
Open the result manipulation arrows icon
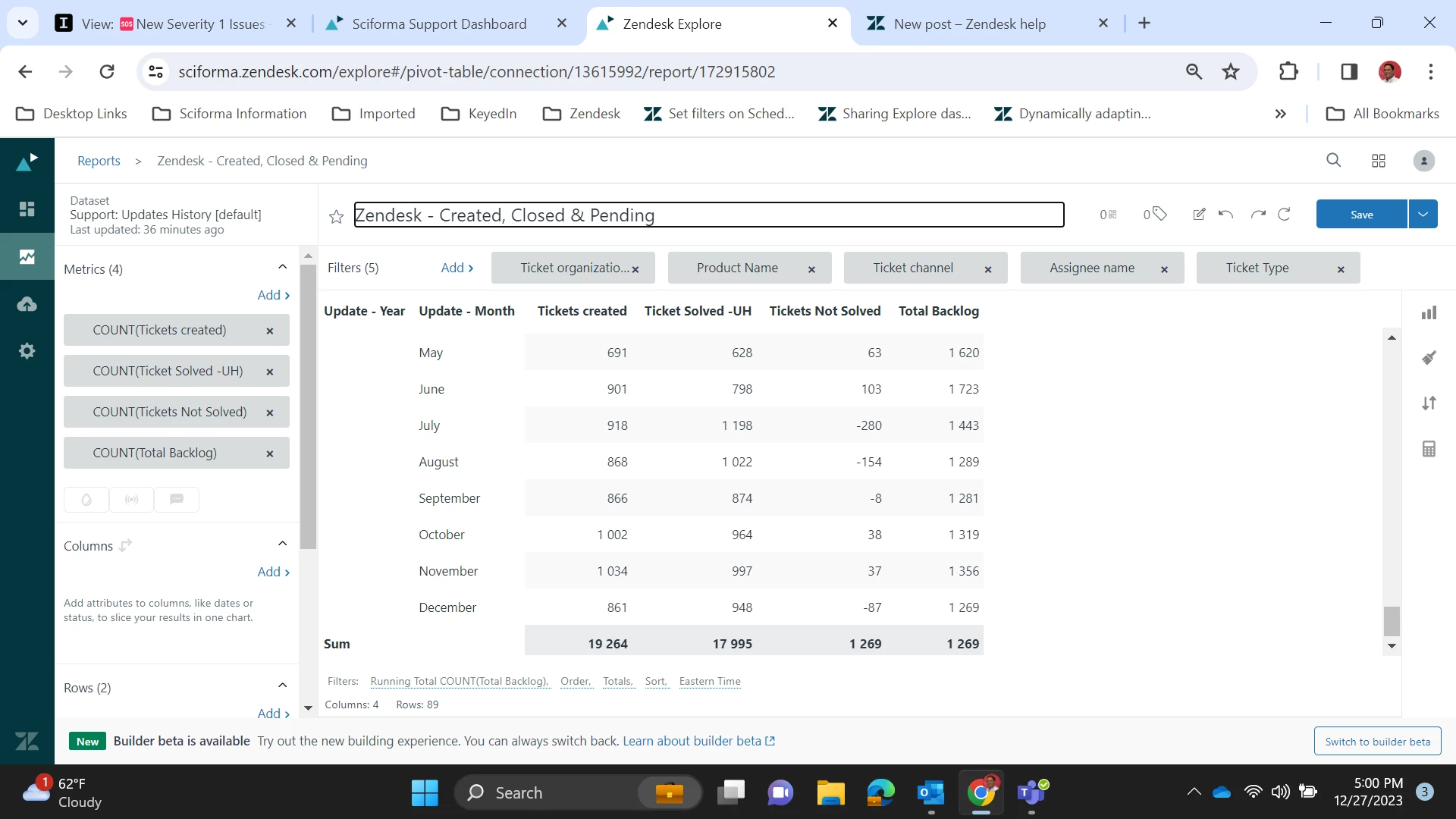pos(1429,403)
